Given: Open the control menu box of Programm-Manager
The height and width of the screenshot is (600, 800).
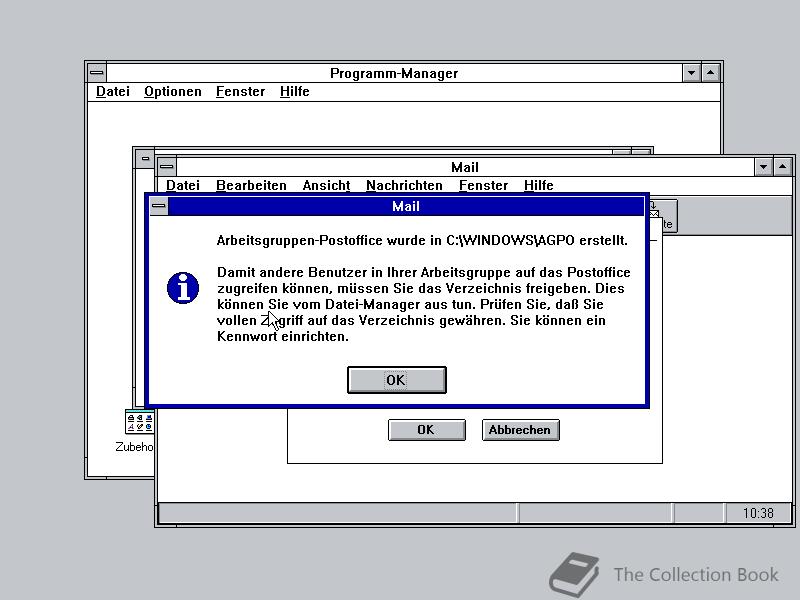Looking at the screenshot, I should tap(97, 72).
